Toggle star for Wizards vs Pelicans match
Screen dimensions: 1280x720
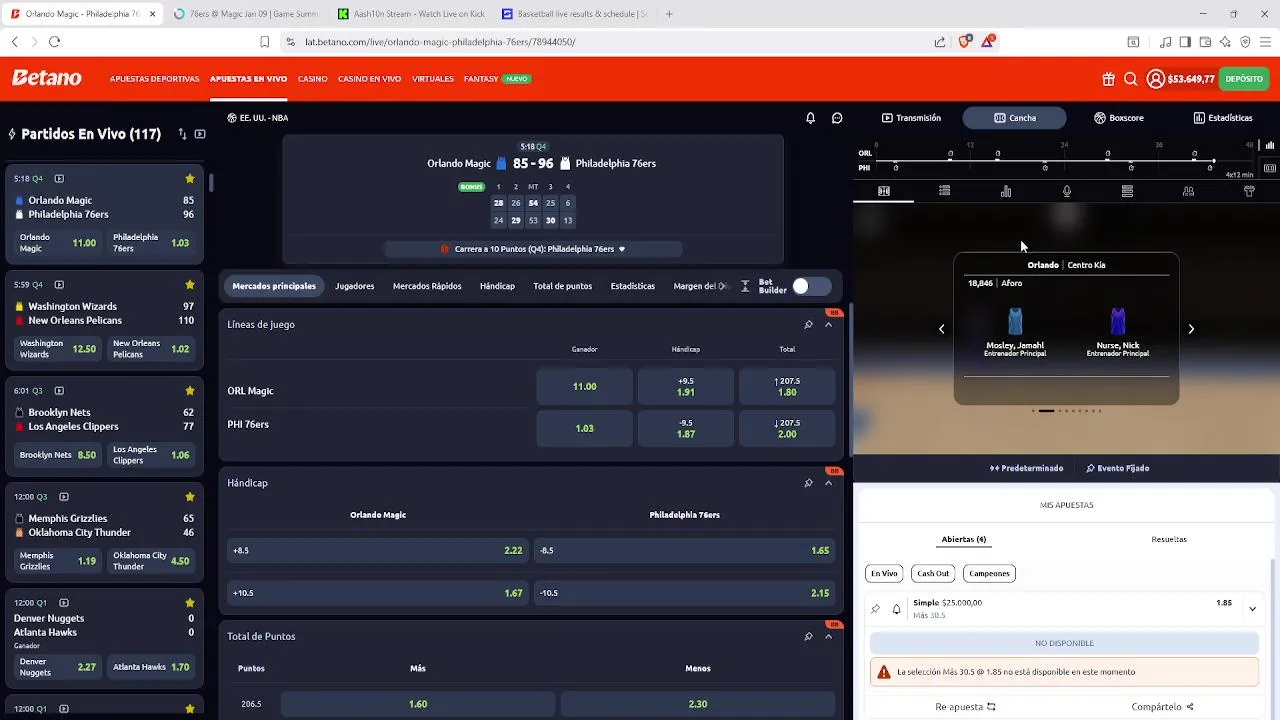click(x=190, y=285)
